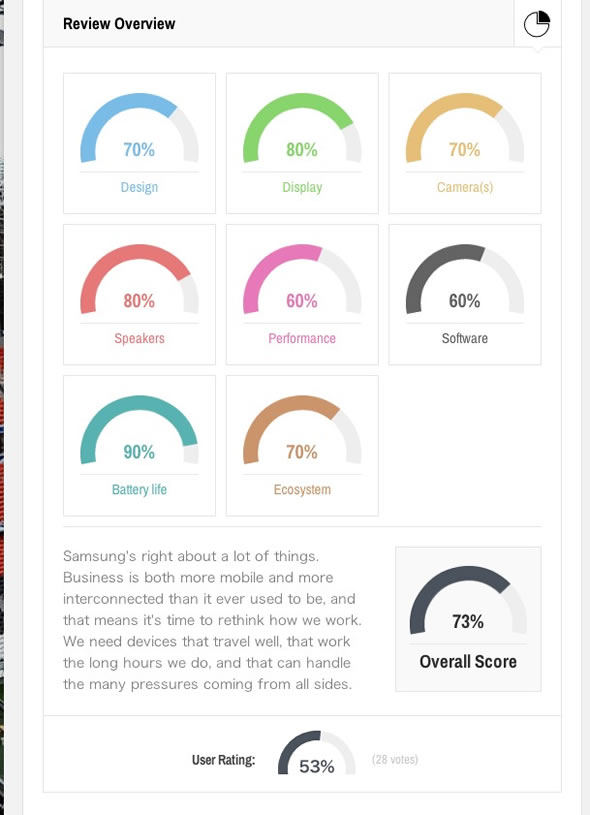590x815 pixels.
Task: Select the green Display 80% gauge
Action: (302, 128)
